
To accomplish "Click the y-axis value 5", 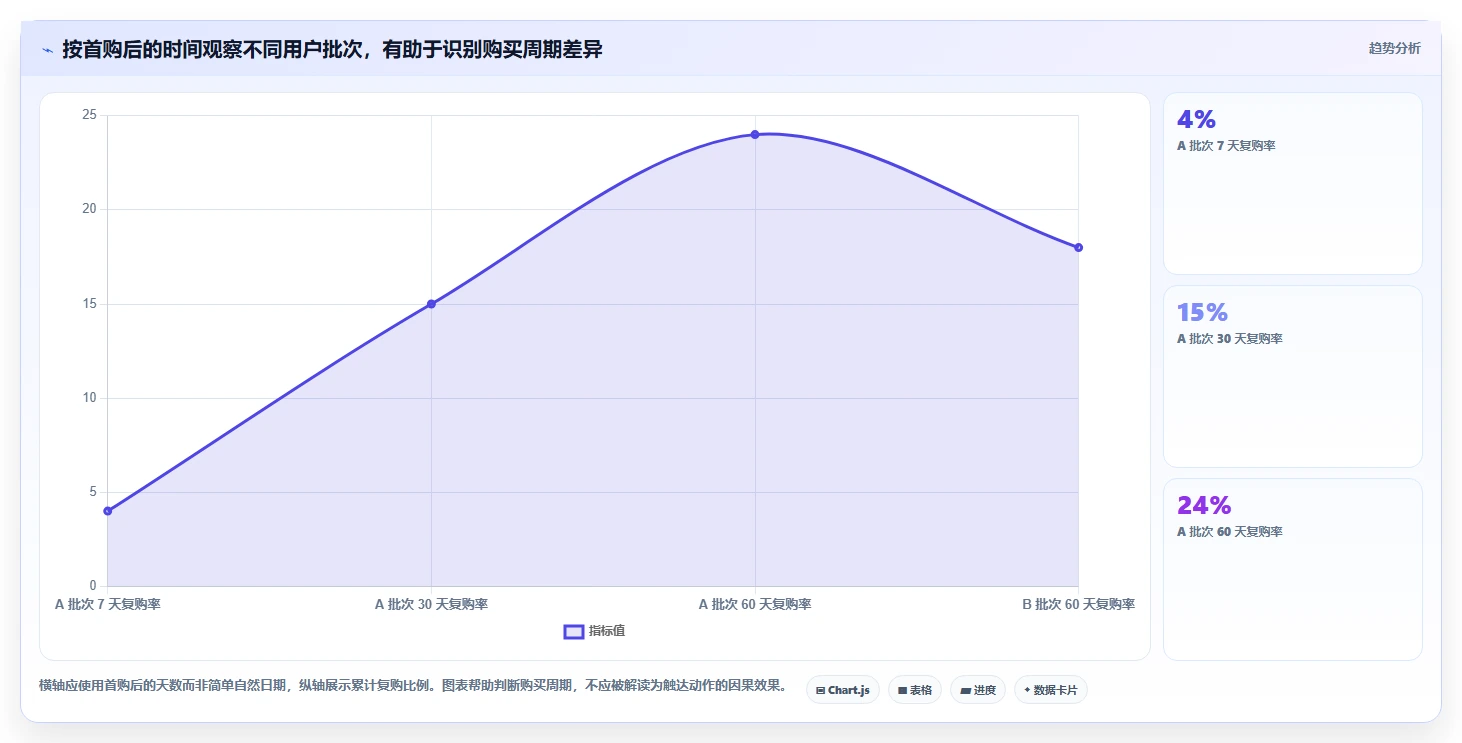I will click(x=93, y=492).
